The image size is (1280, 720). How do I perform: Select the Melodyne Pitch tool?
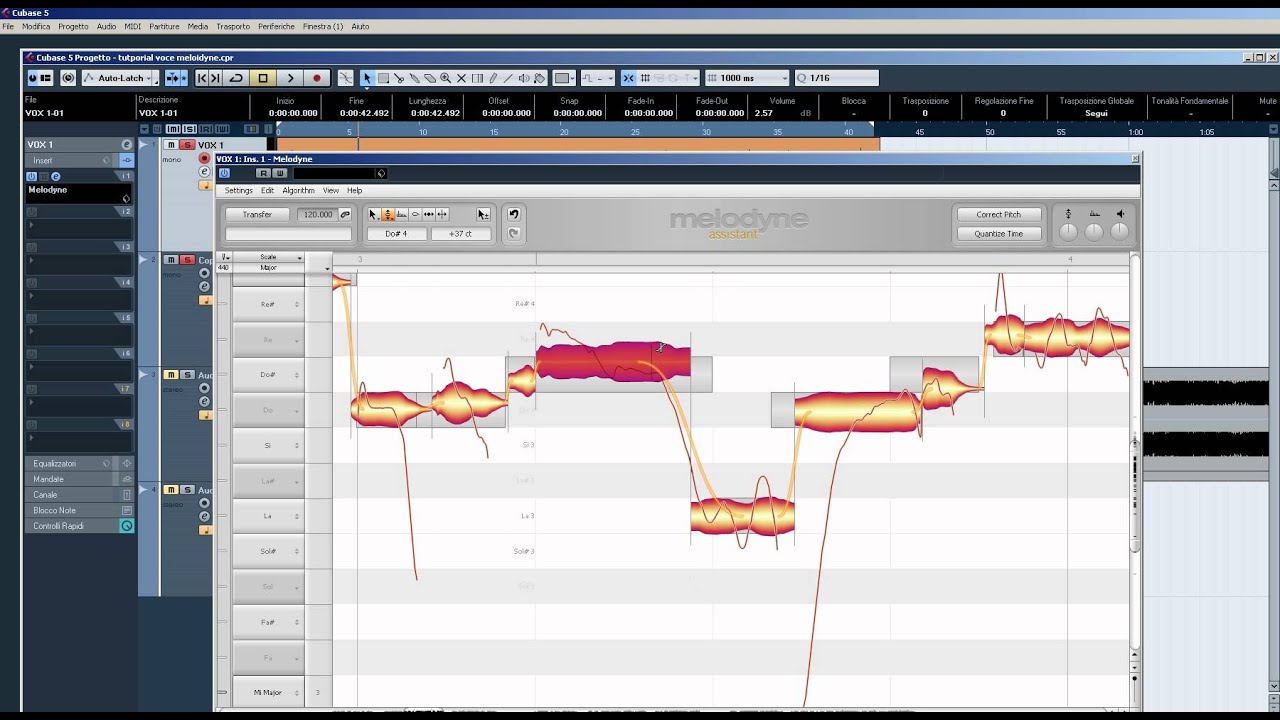click(388, 214)
